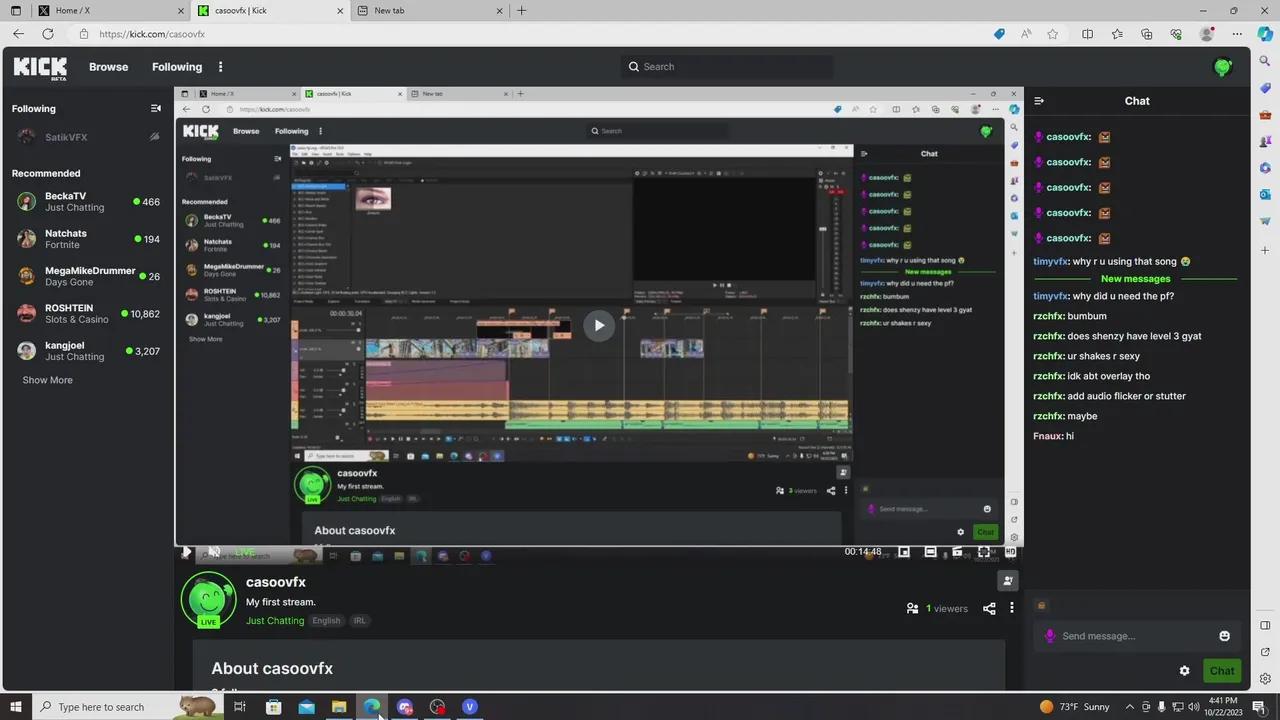Open Browse in Kick navigation
Viewport: 1280px width, 720px height.
pos(108,67)
